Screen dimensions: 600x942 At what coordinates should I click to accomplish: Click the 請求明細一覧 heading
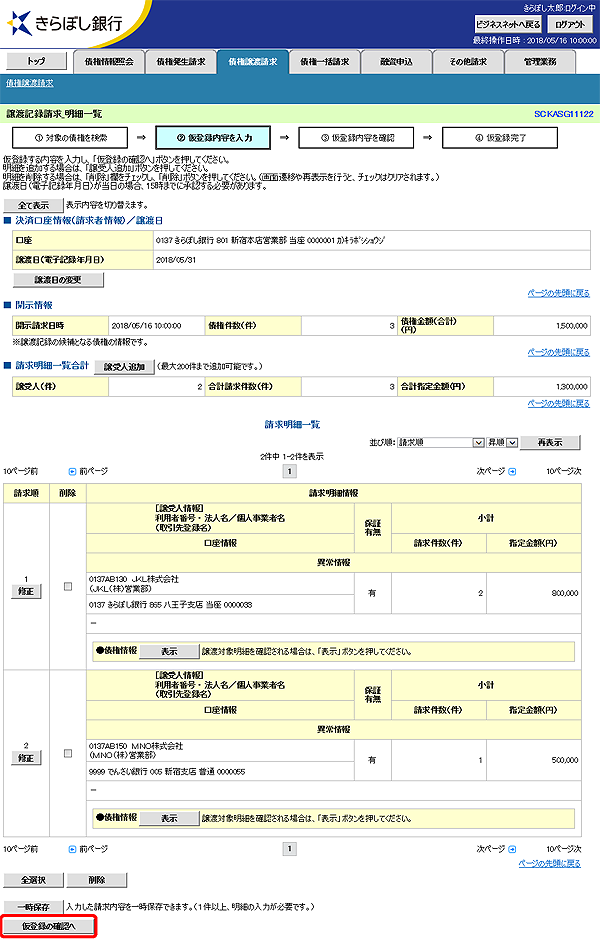pyautogui.click(x=292, y=425)
